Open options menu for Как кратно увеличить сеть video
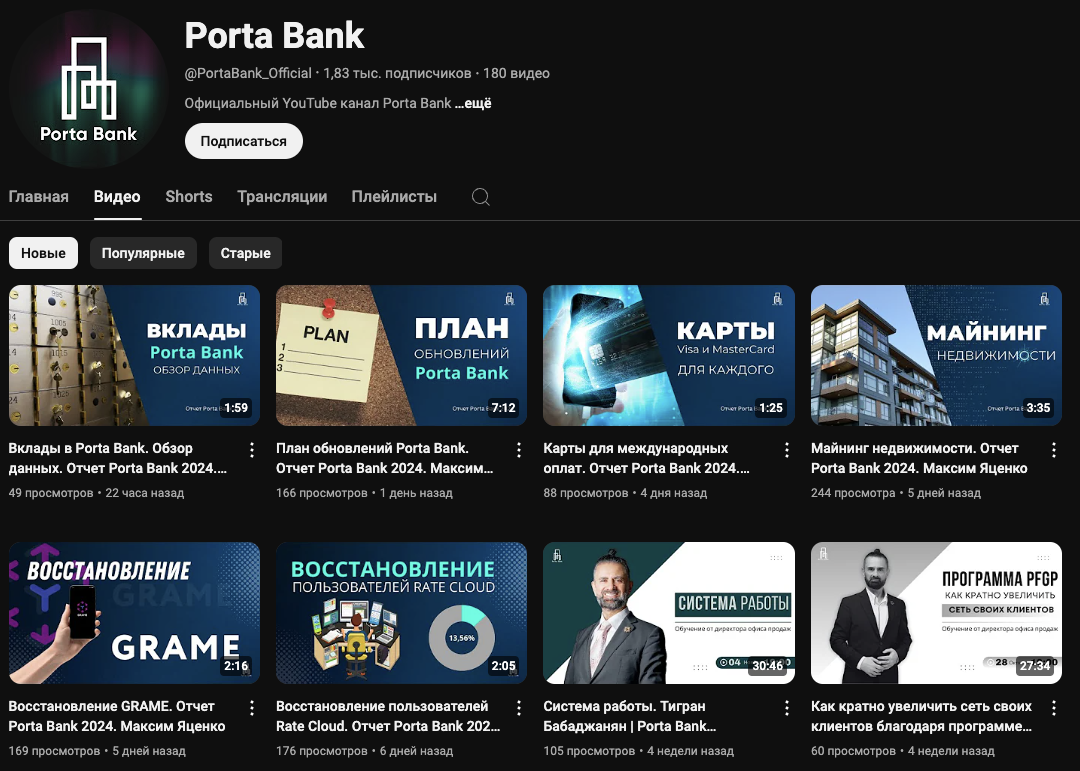 (x=1054, y=708)
